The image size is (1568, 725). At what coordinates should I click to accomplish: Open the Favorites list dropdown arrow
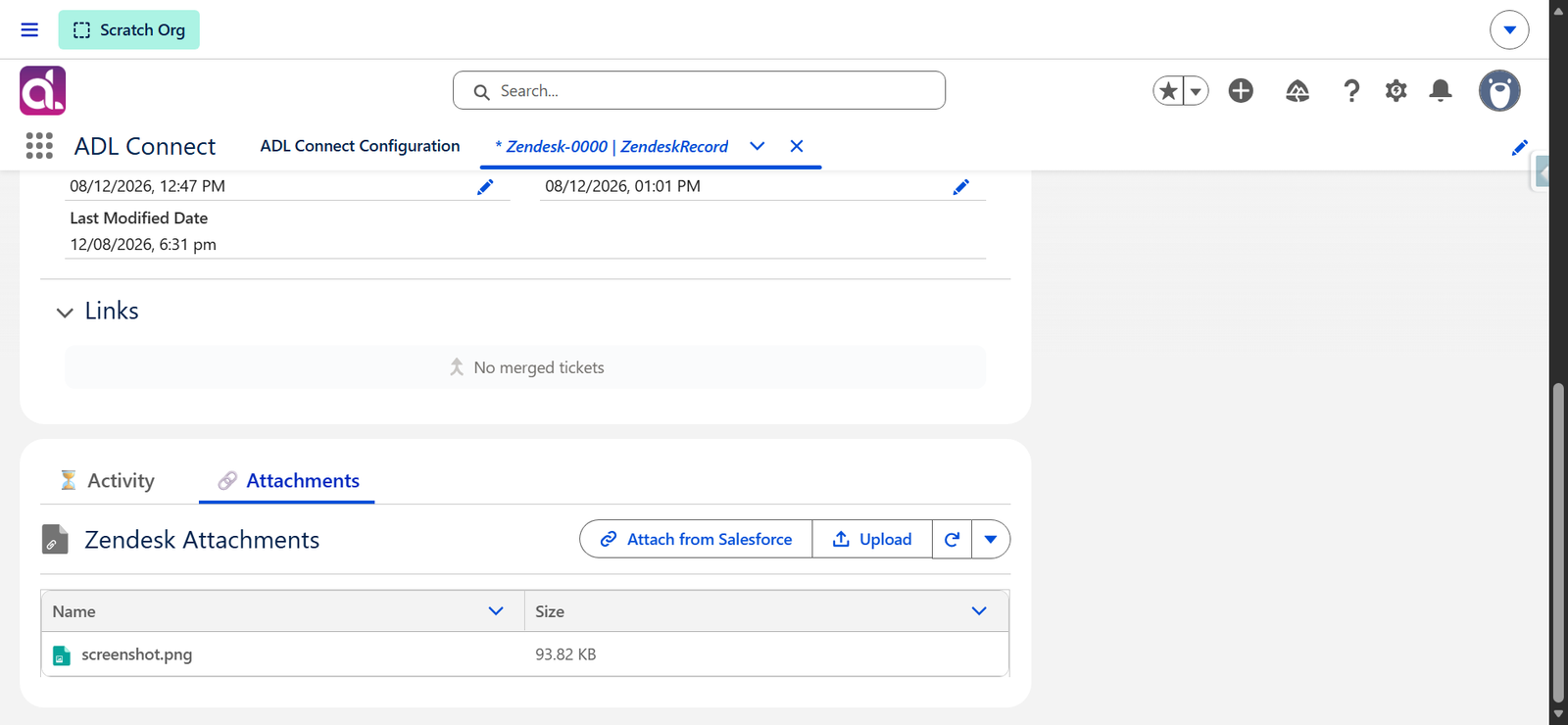click(1196, 91)
